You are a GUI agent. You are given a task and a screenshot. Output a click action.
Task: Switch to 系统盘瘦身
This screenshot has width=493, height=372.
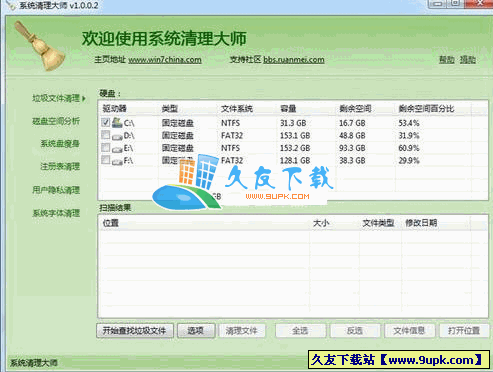[x=60, y=144]
